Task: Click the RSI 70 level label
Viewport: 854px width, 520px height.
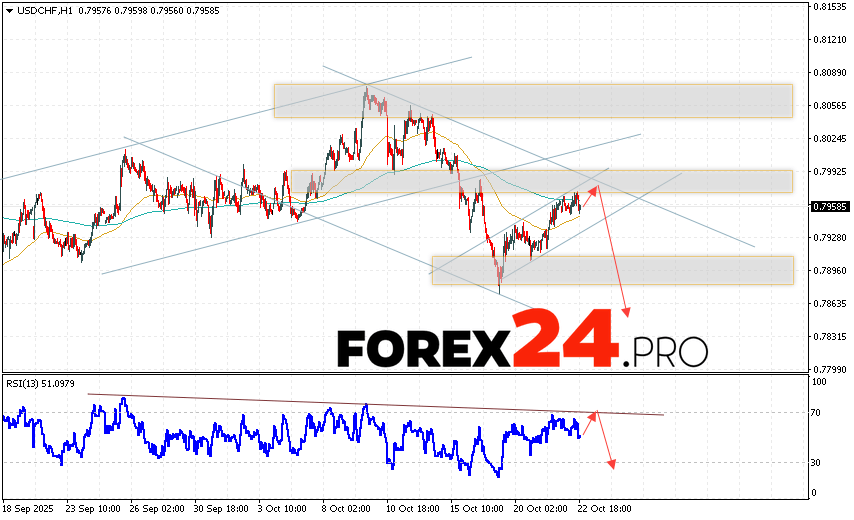Action: 816,412
